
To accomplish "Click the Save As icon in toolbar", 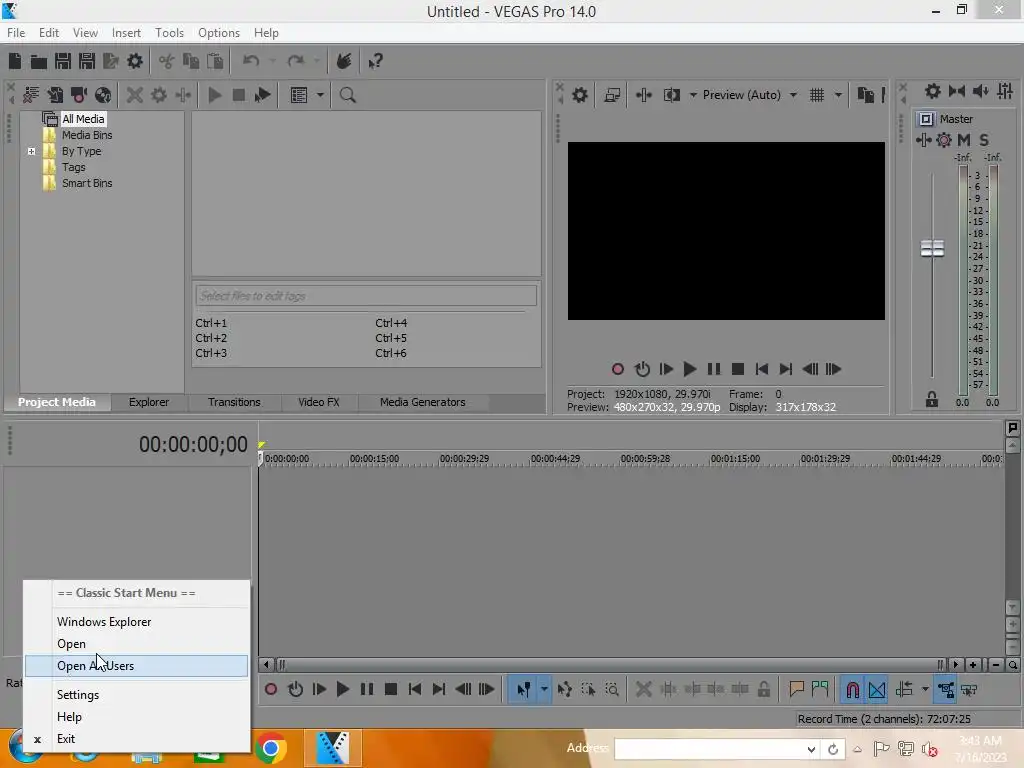I will point(87,61).
